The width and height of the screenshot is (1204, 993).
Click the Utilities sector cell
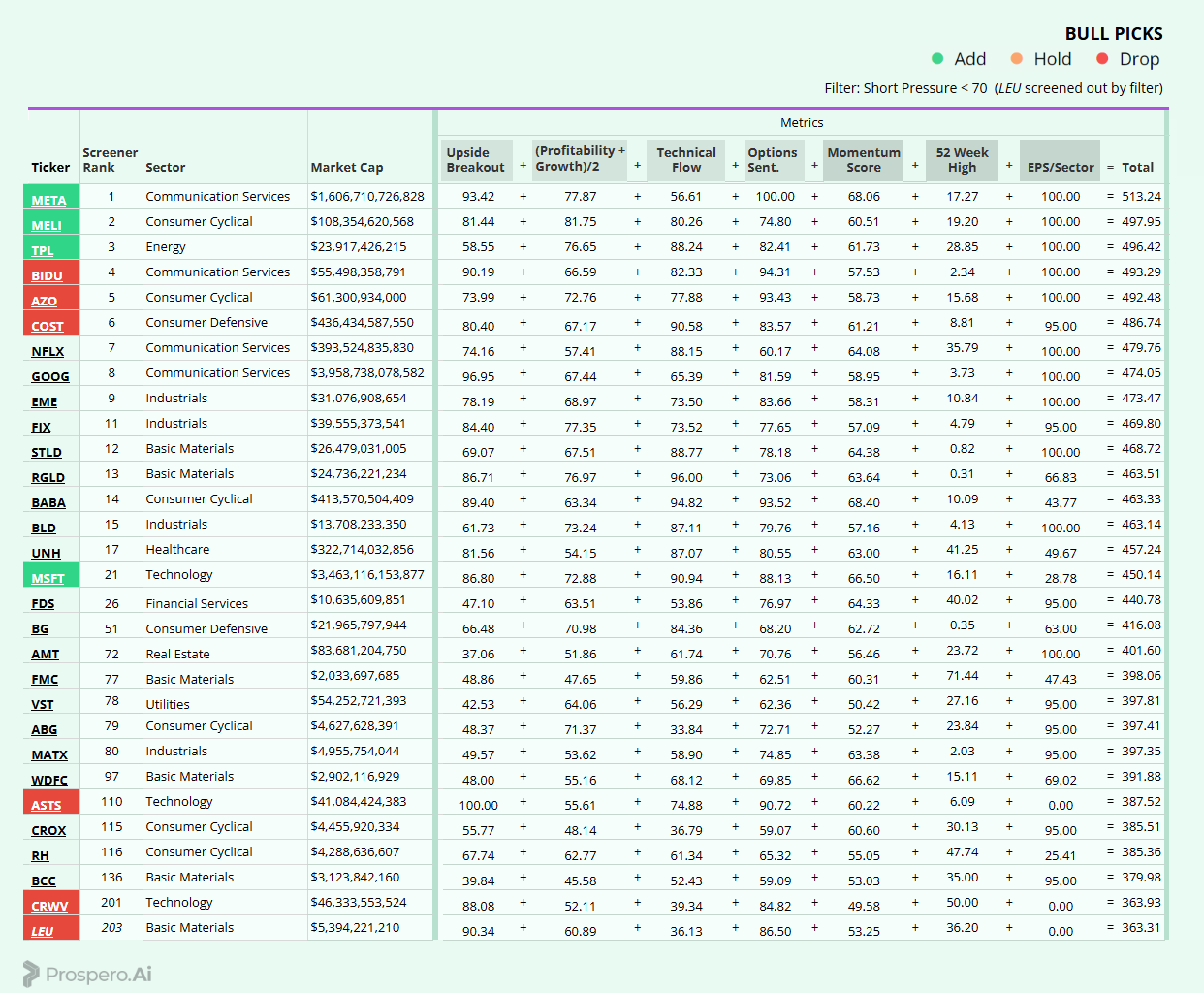pyautogui.click(x=168, y=704)
